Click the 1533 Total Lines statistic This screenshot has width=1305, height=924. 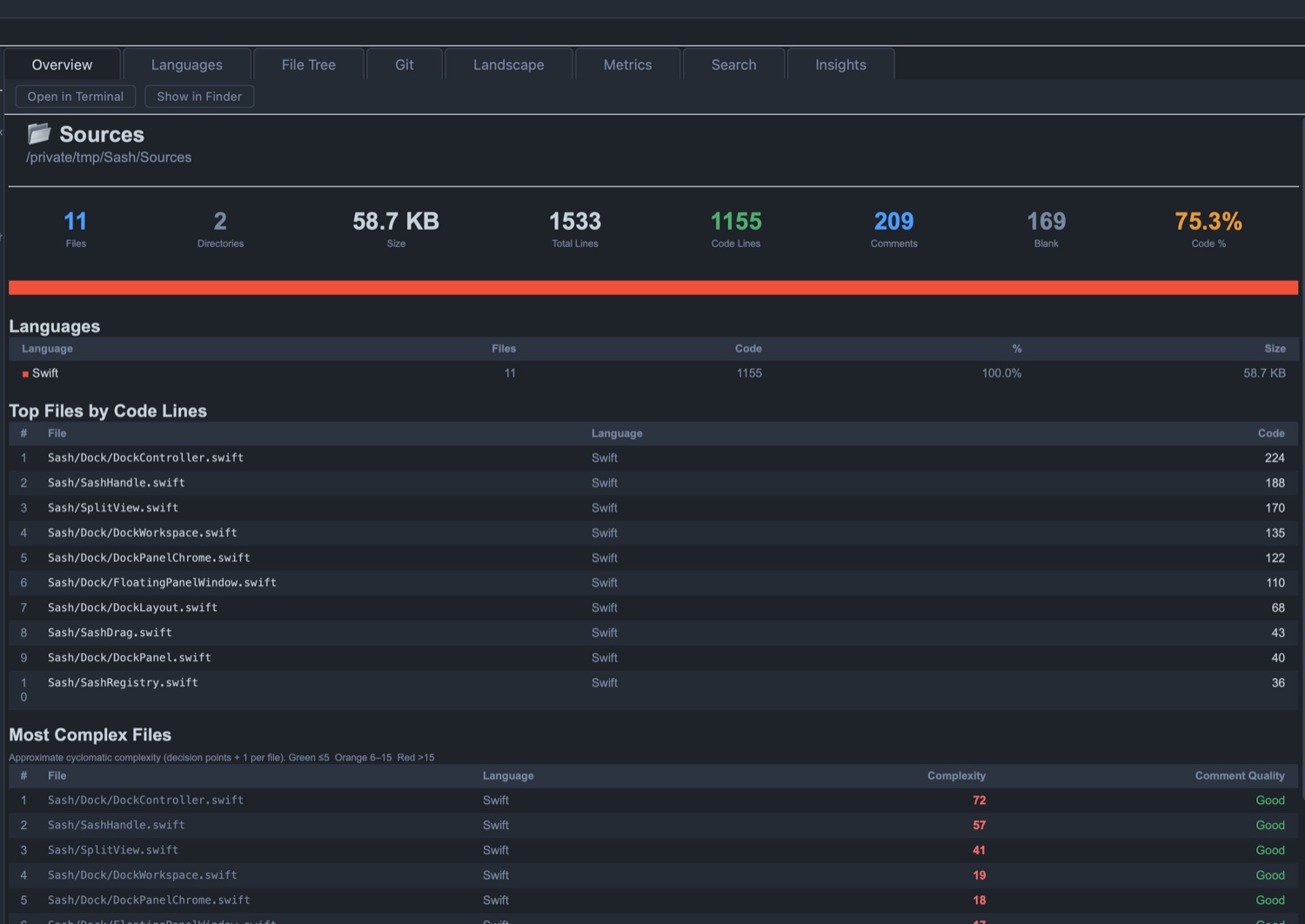pos(575,229)
